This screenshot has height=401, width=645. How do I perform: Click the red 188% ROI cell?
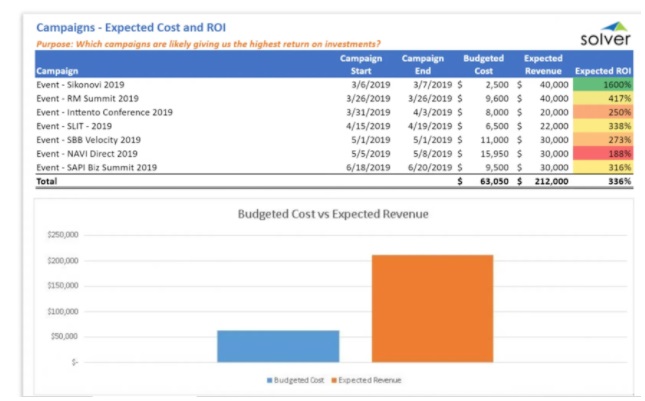tap(603, 154)
